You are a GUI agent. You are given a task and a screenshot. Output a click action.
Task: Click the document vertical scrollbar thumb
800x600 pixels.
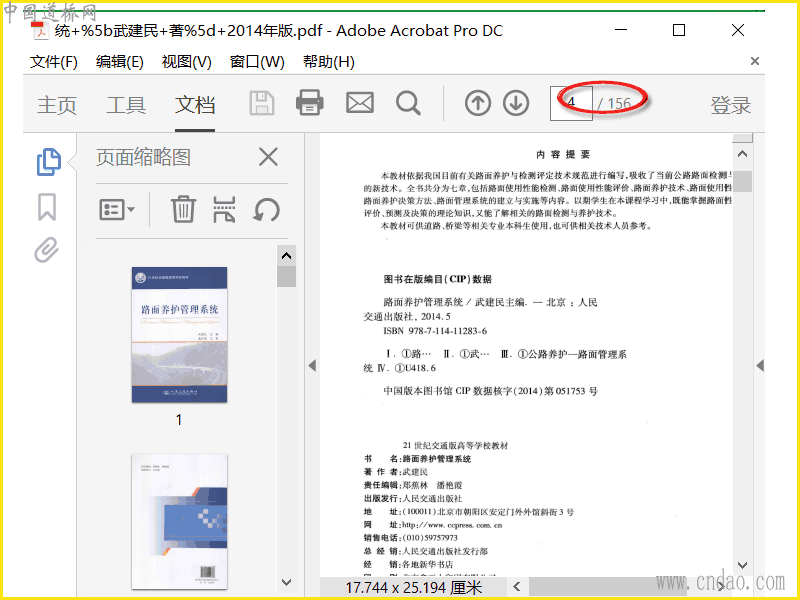742,181
